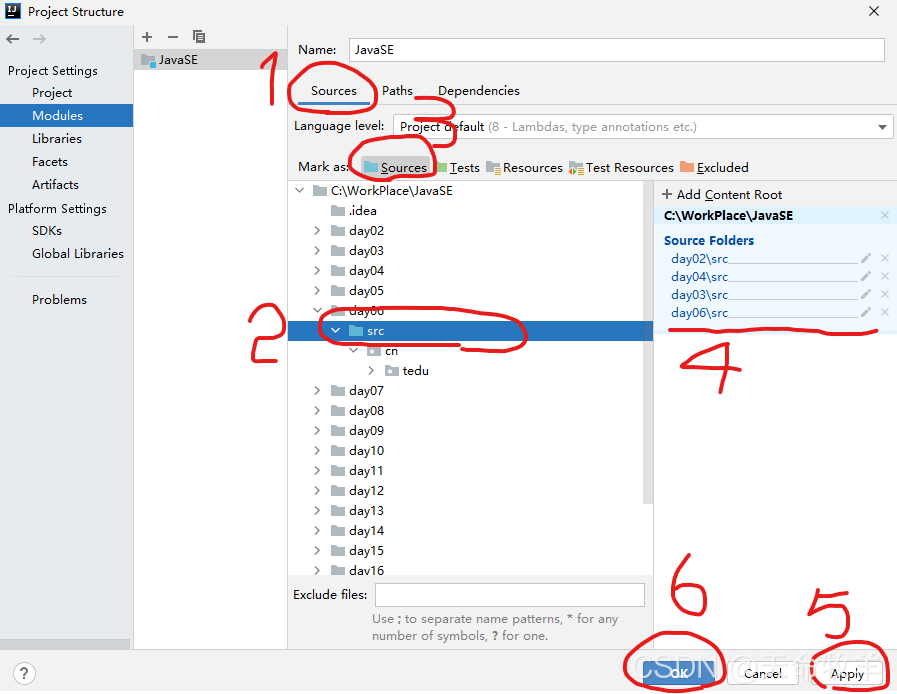Viewport: 897px width, 694px height.
Task: Open the Artifacts settings page
Action: click(x=55, y=185)
